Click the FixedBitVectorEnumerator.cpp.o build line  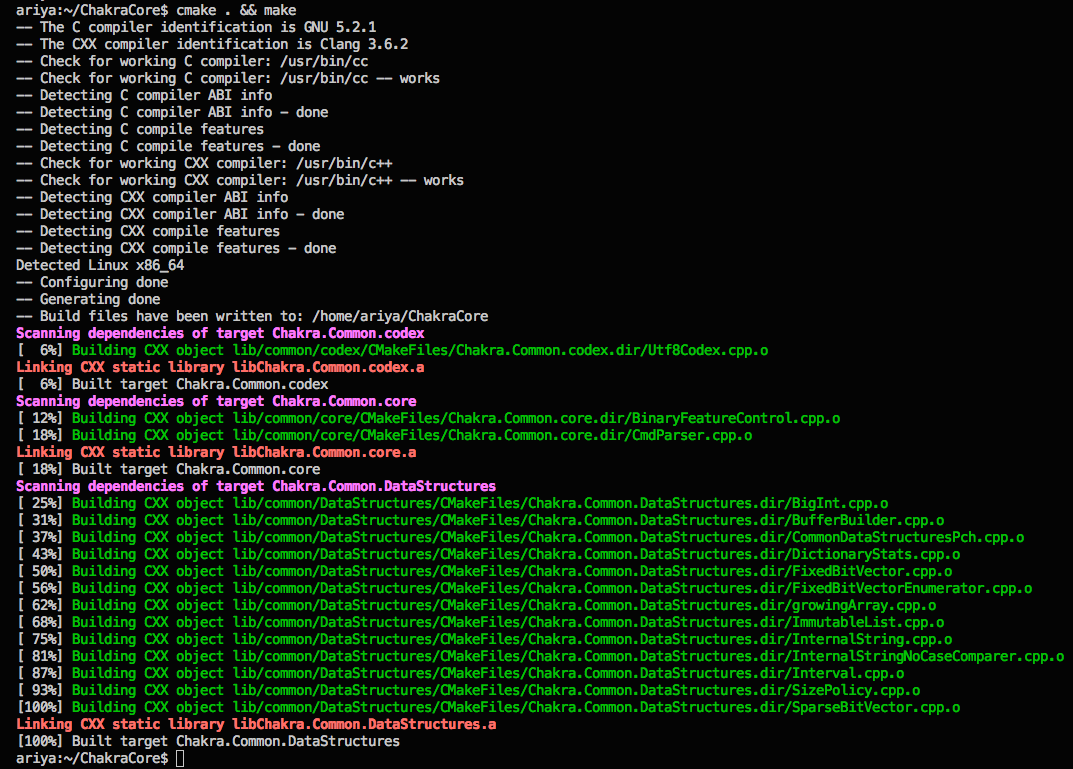click(524, 588)
